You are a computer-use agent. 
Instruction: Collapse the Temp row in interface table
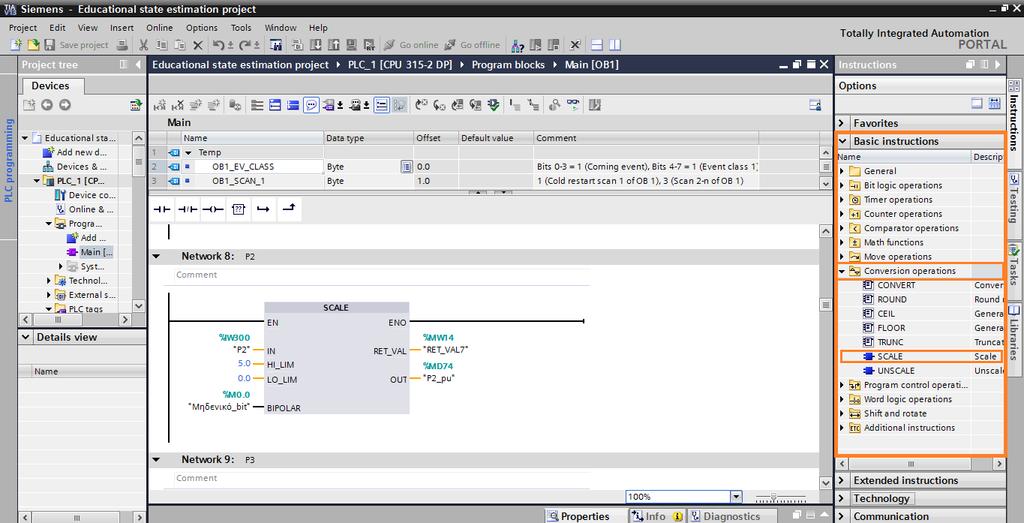coord(189,152)
